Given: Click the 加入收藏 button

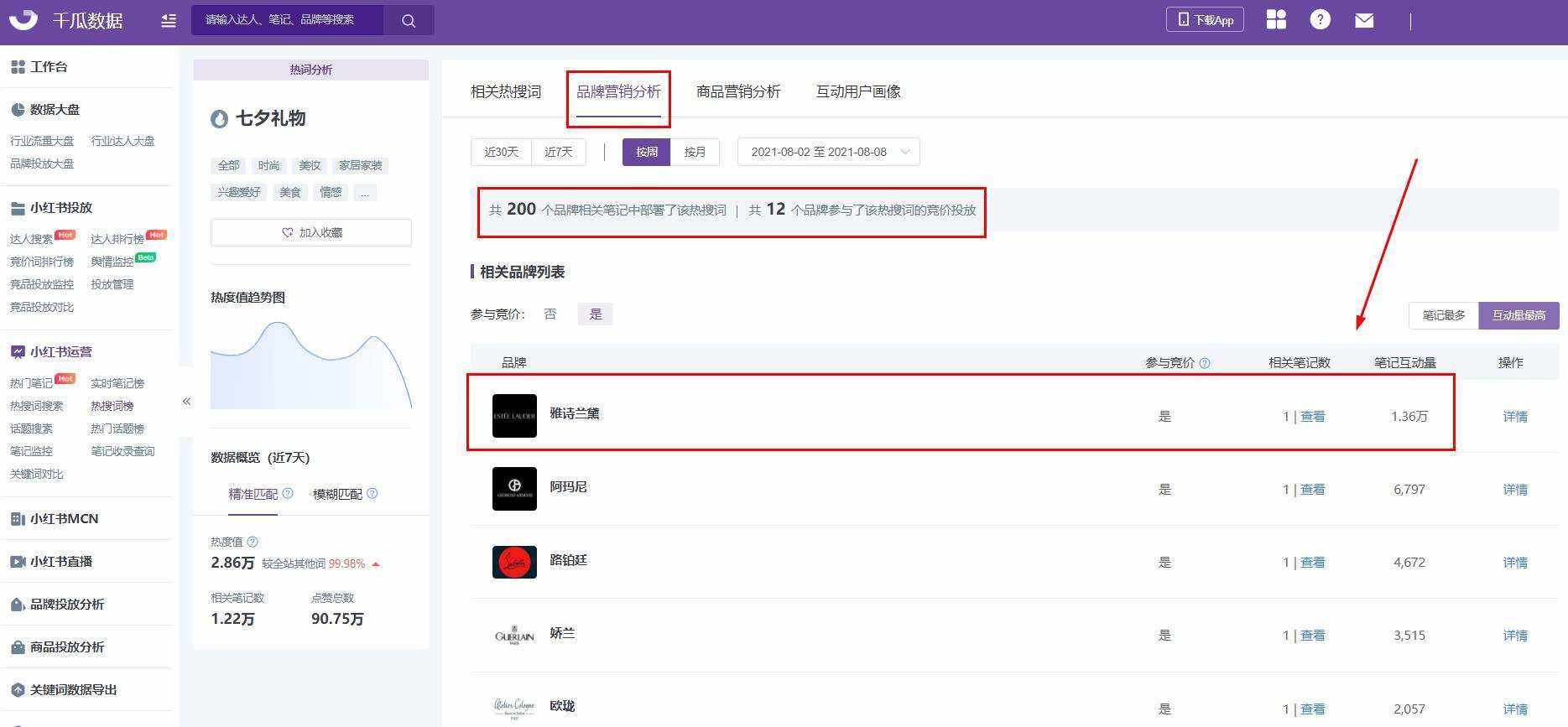Looking at the screenshot, I should (311, 232).
